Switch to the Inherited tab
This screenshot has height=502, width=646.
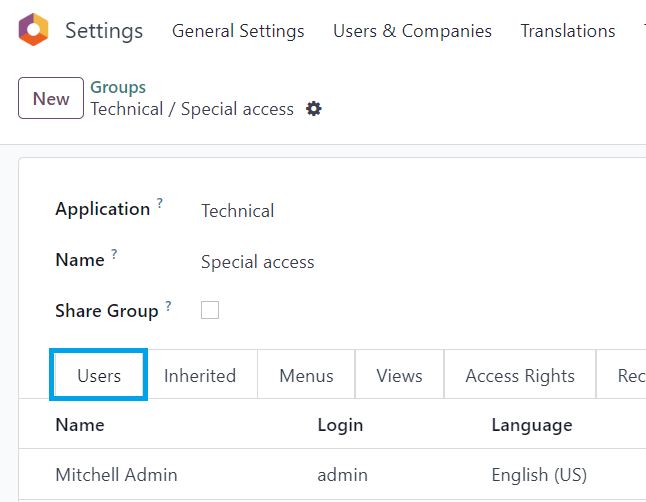point(200,375)
